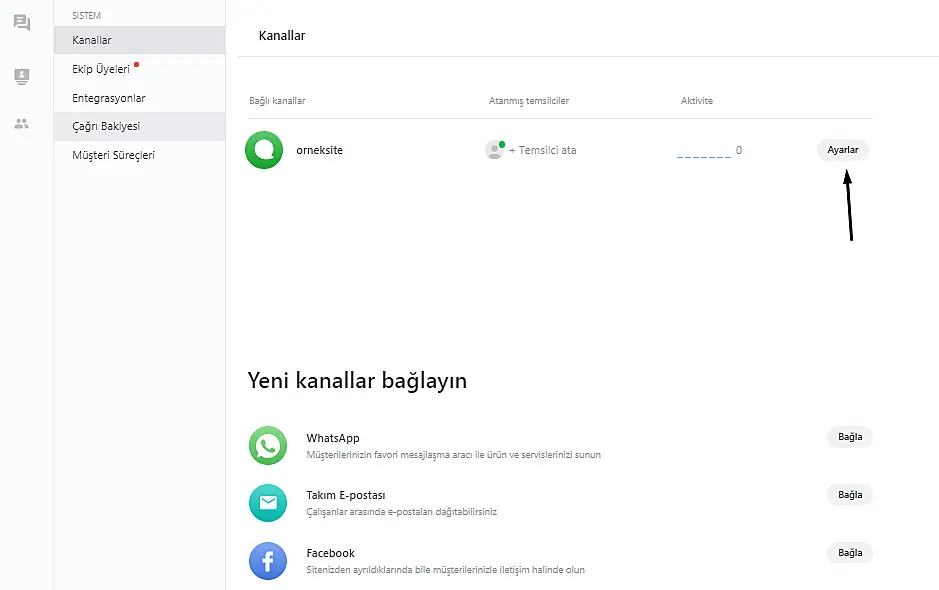Open the team people icon in sidebar
The height and width of the screenshot is (590, 939).
click(22, 124)
